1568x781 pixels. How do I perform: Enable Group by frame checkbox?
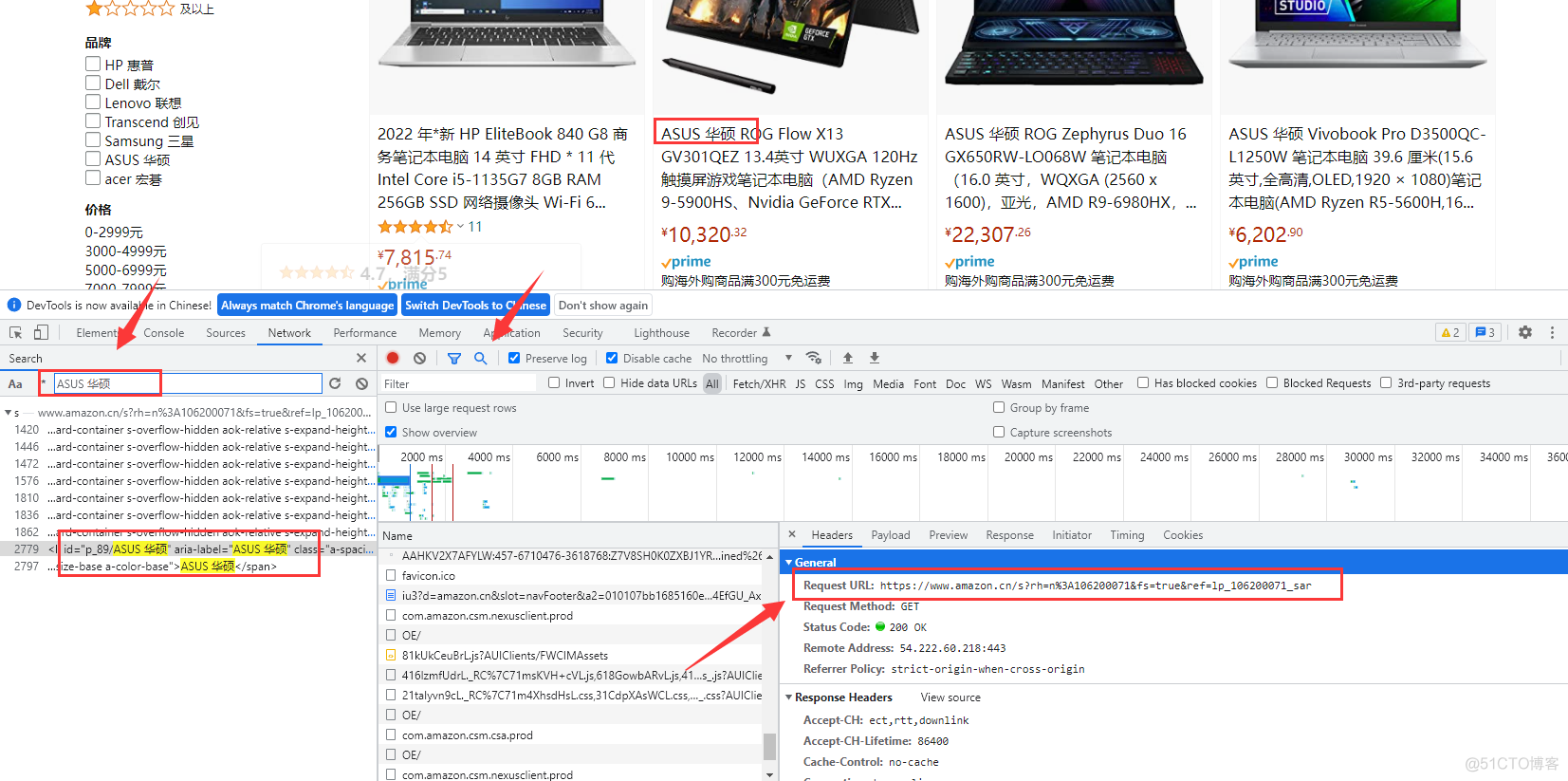point(999,407)
